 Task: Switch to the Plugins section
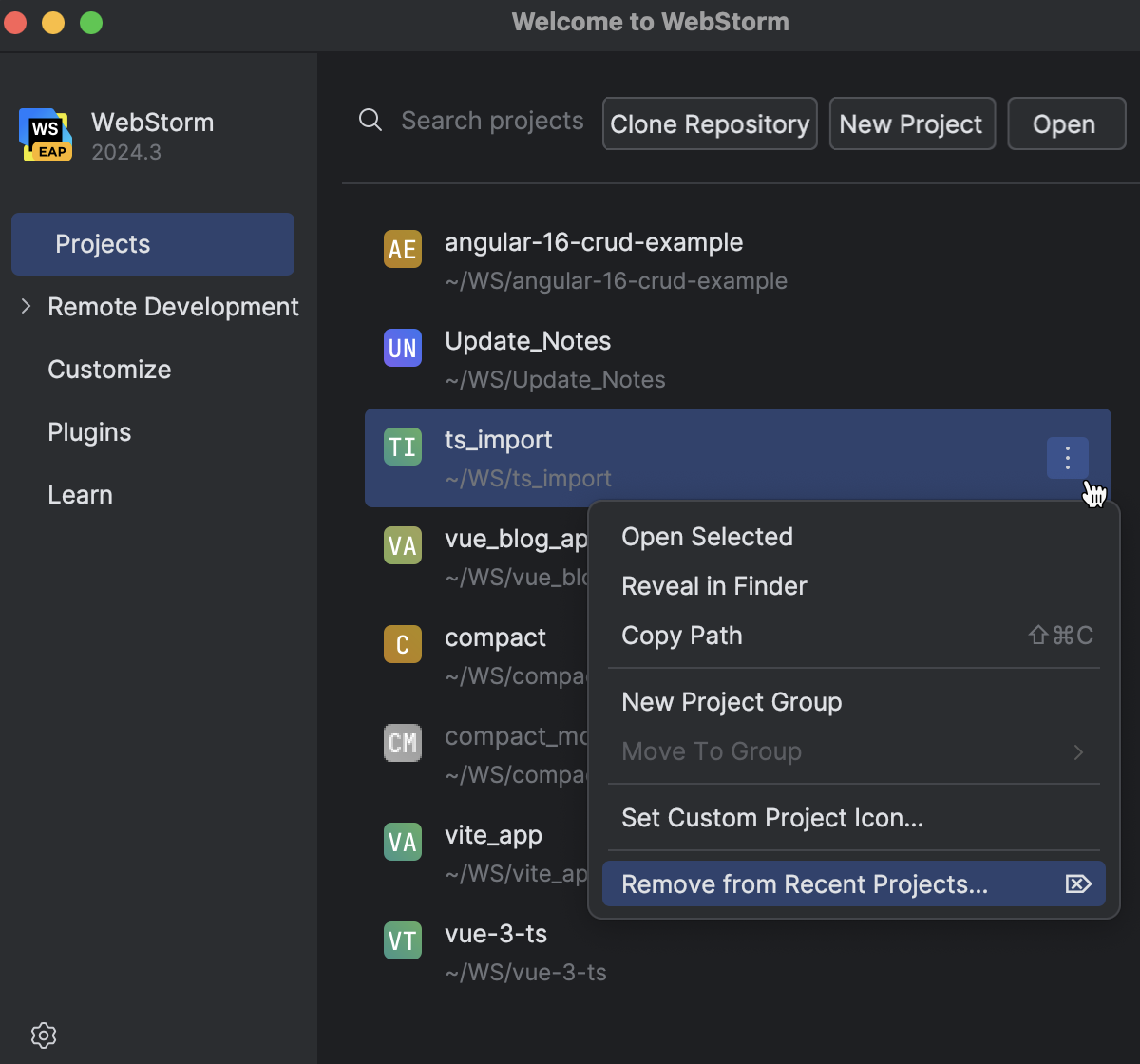(89, 432)
